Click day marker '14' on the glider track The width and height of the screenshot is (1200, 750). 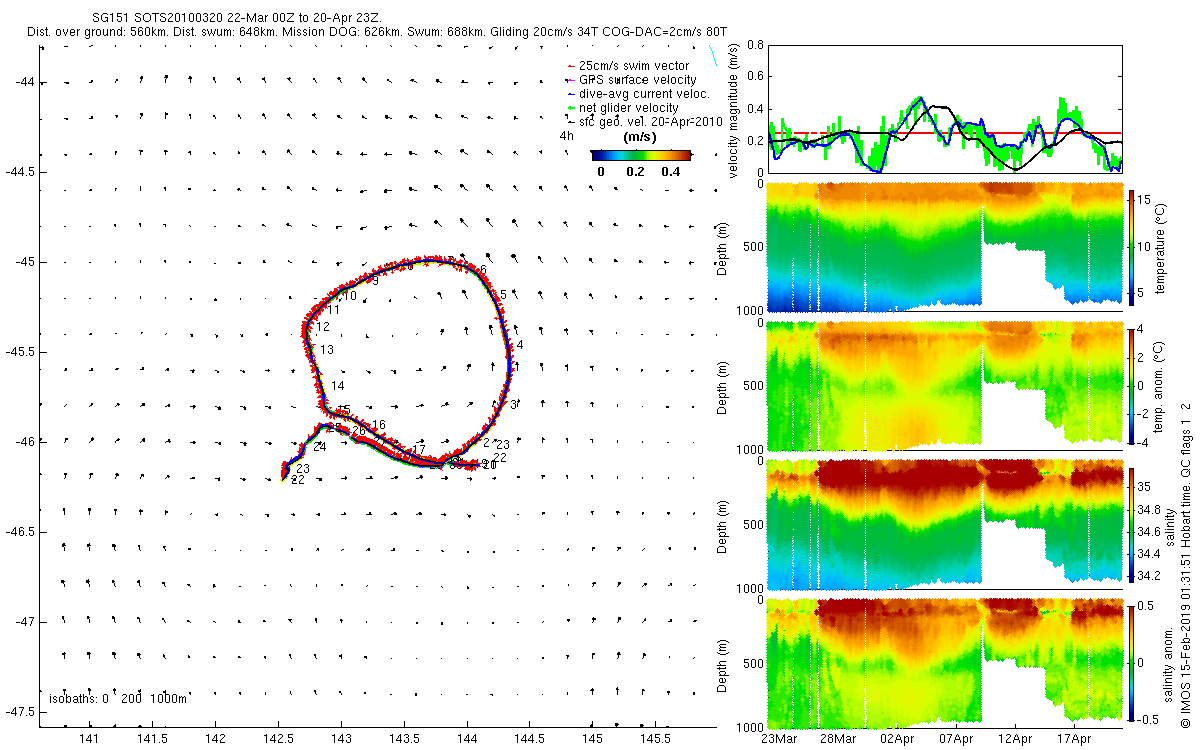pos(338,386)
